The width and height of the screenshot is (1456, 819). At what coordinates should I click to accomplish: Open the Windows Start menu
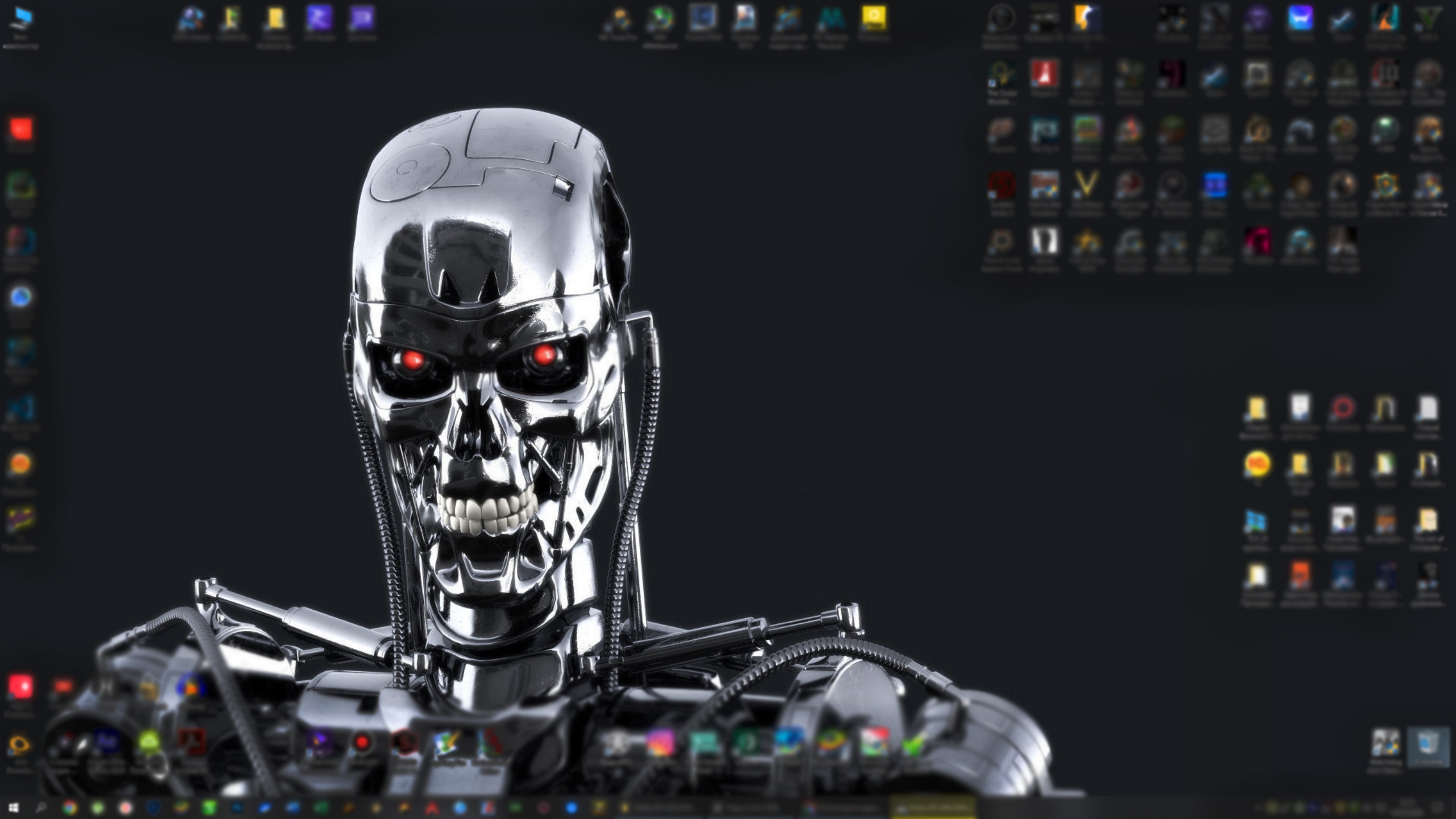[x=14, y=808]
